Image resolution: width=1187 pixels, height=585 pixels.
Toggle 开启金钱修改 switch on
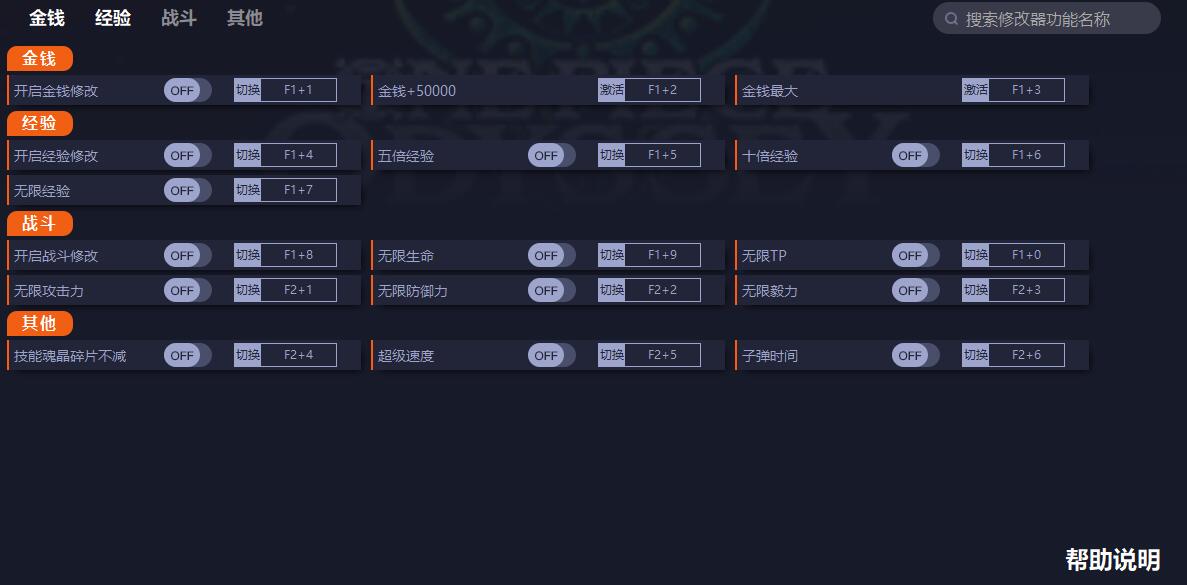click(187, 91)
